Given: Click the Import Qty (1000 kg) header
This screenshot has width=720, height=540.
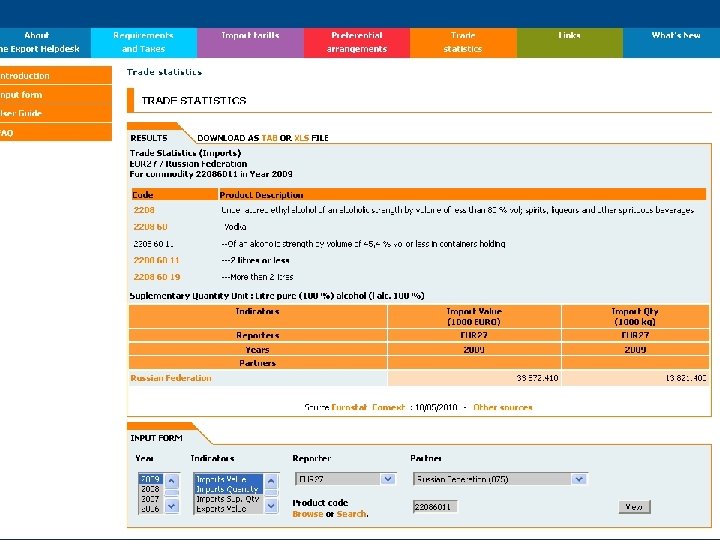Looking at the screenshot, I should point(636,316).
